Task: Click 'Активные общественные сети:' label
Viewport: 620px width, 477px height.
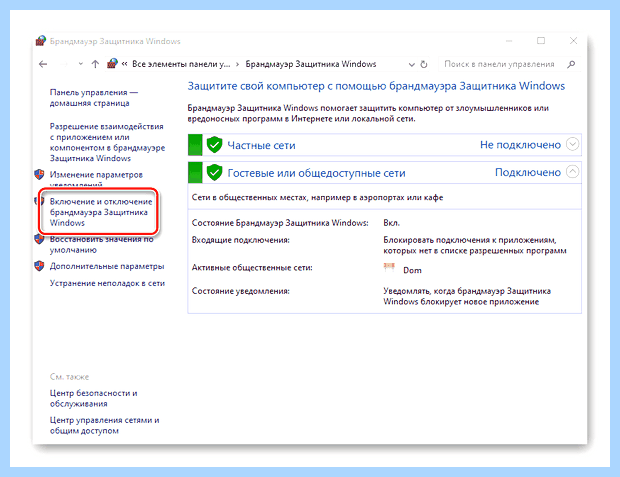Action: pyautogui.click(x=252, y=268)
